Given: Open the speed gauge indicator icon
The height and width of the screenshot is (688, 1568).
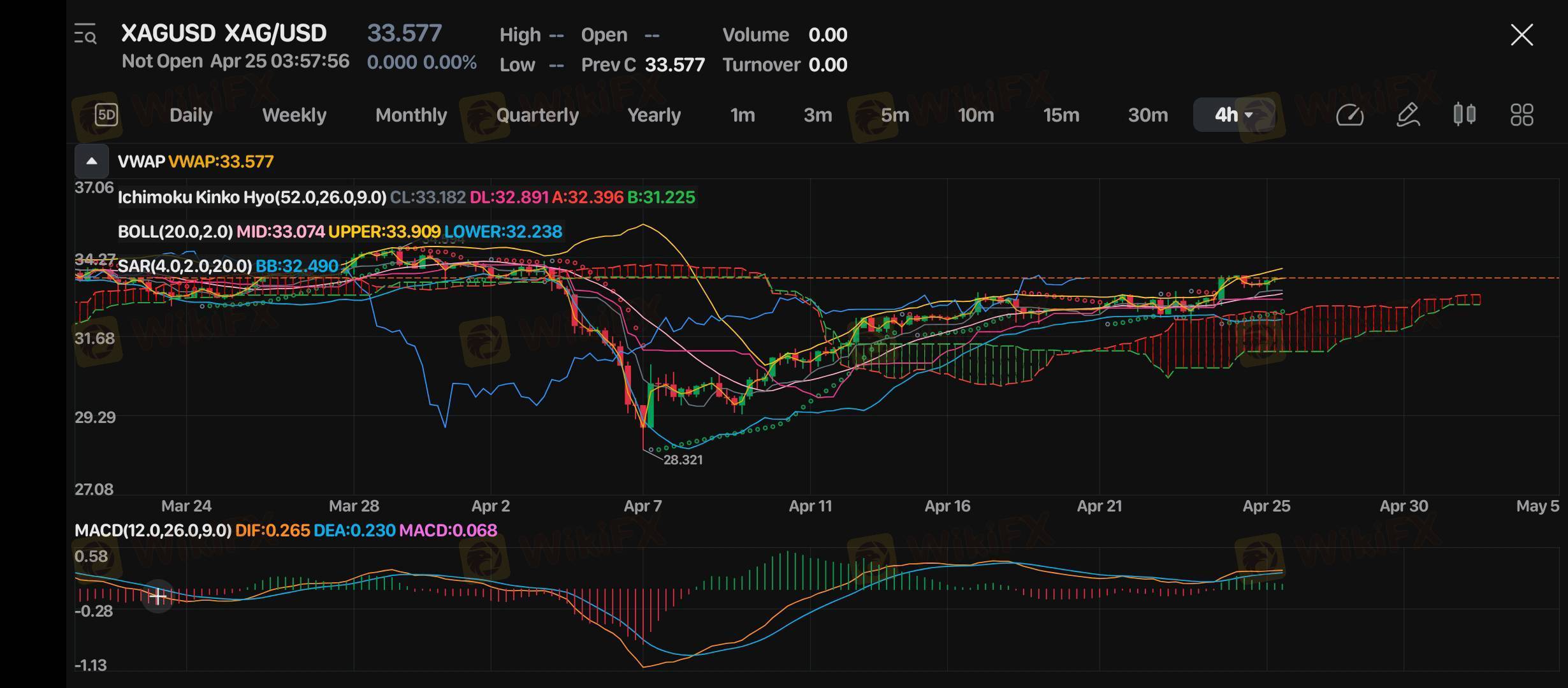Looking at the screenshot, I should (x=1349, y=115).
